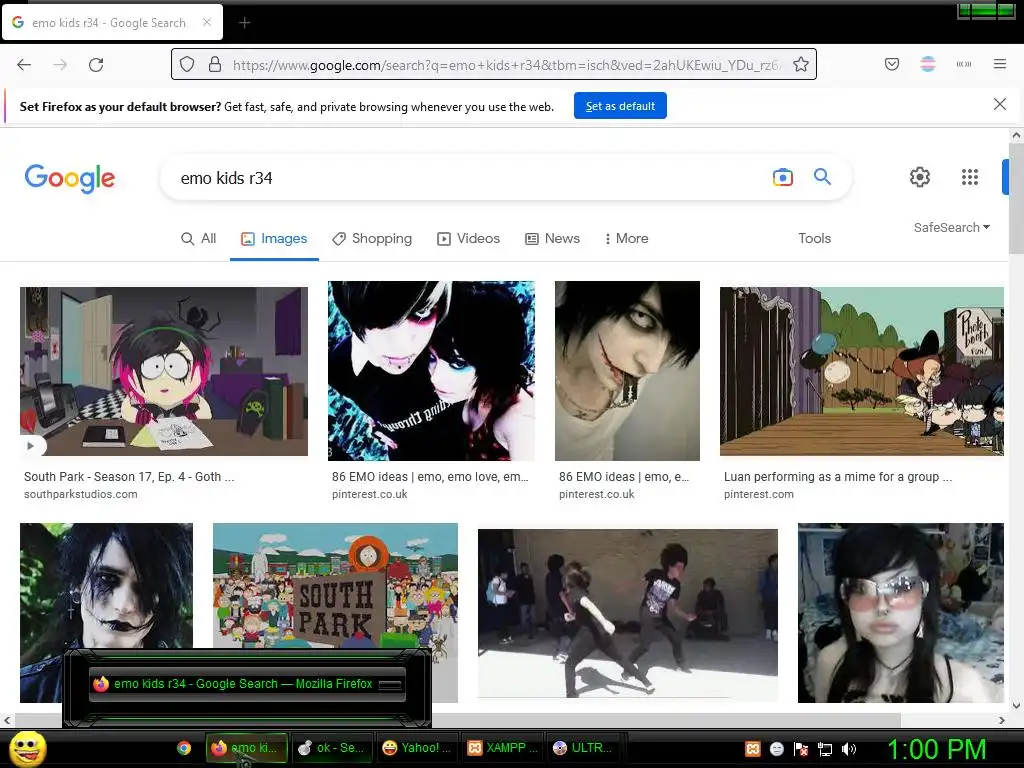Open the Firefox account avatar icon
Viewport: 1024px width, 768px height.
pos(927,64)
